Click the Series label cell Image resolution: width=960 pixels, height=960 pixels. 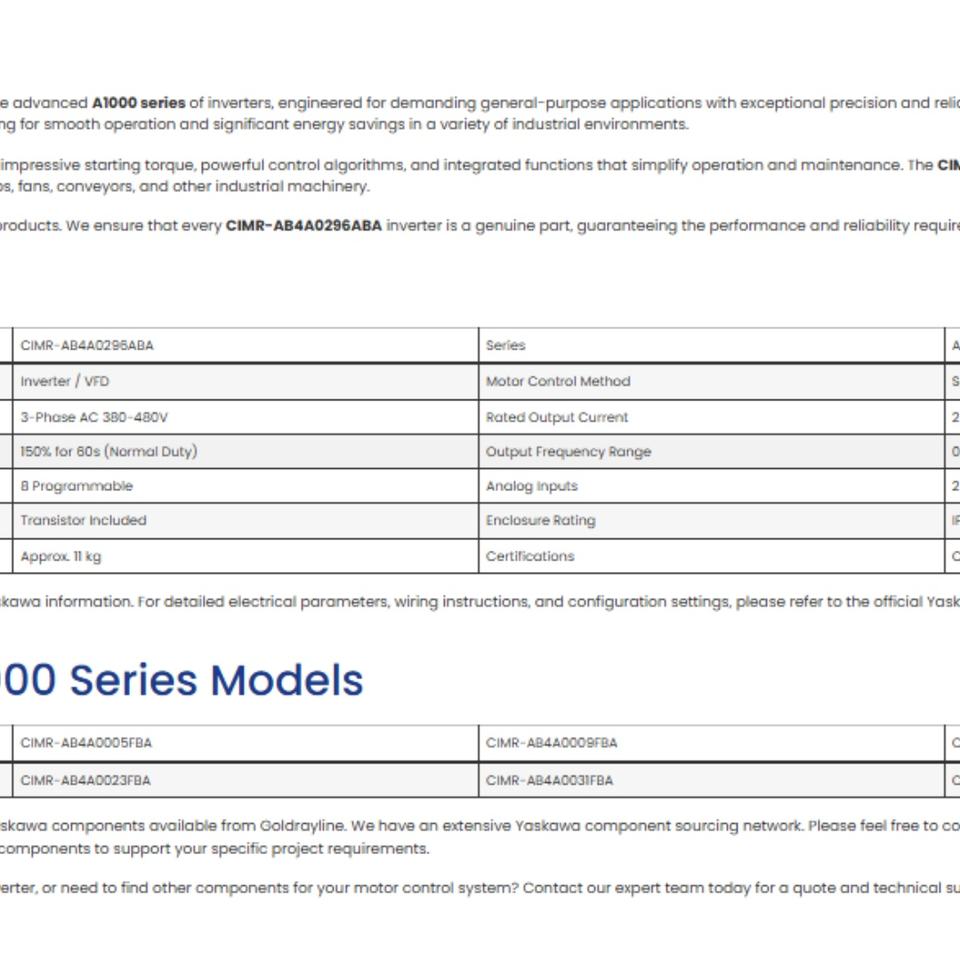711,345
